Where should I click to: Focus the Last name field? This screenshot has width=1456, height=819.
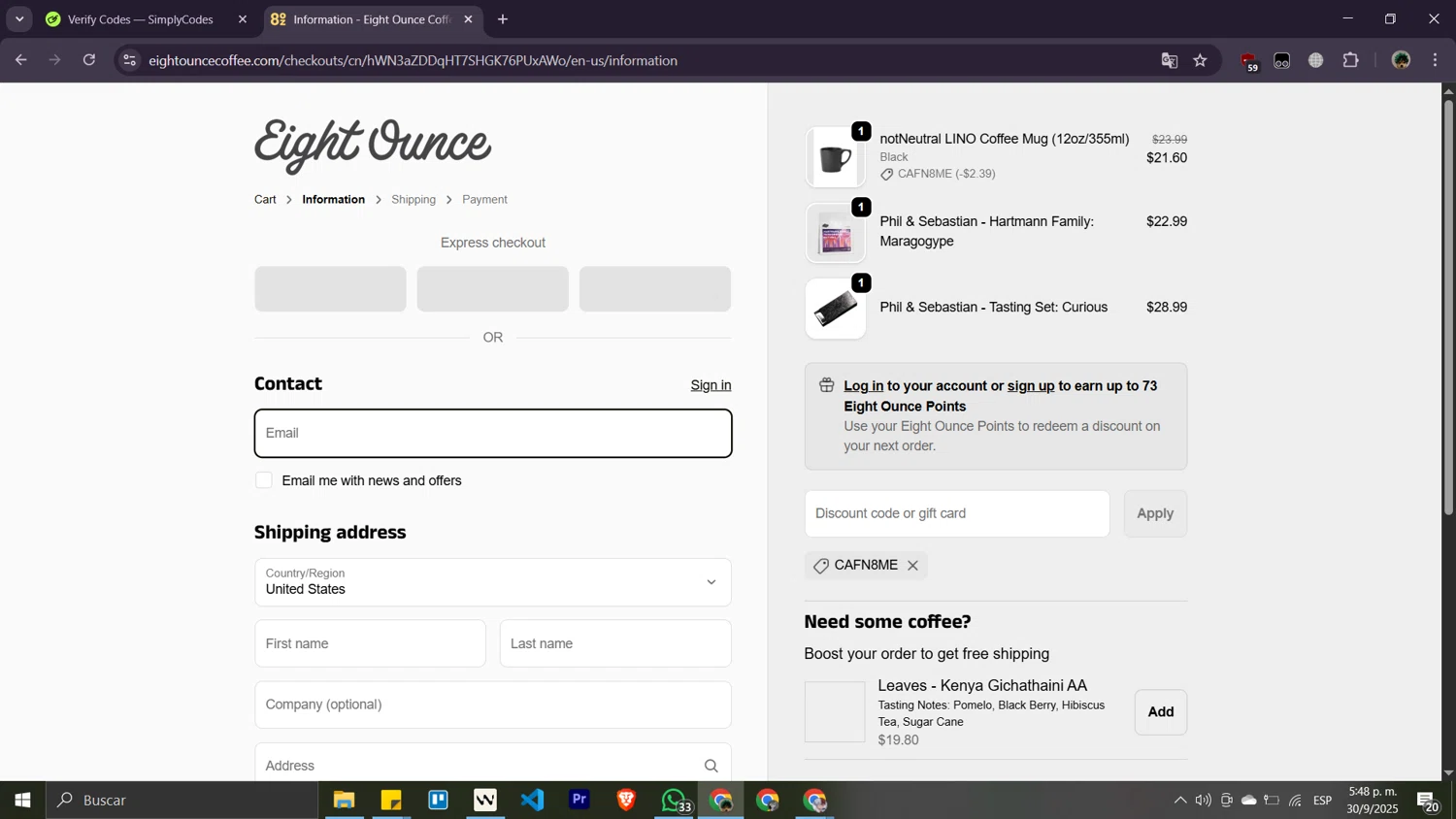615,643
